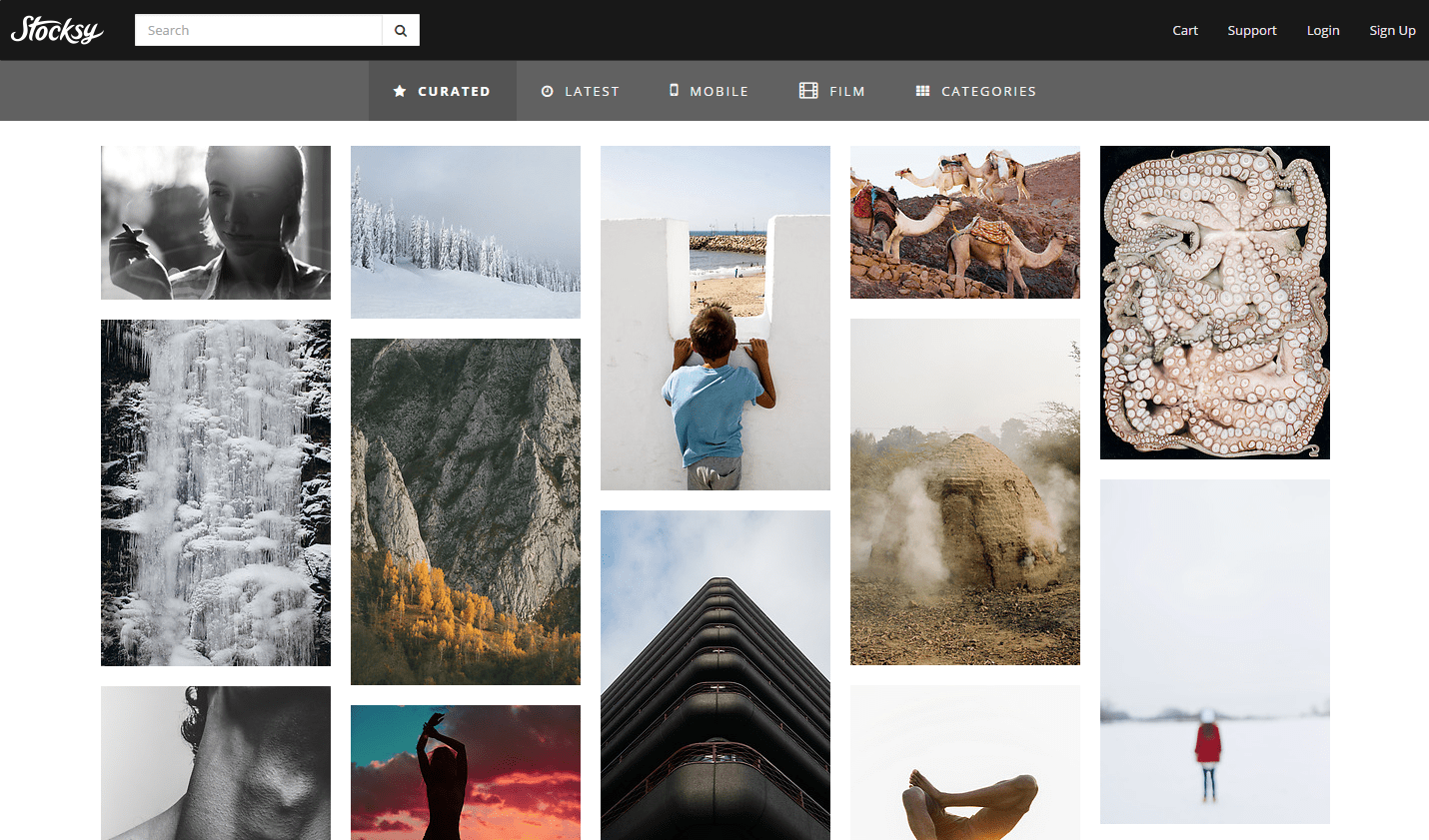View the Cart
1429x840 pixels.
tap(1184, 30)
